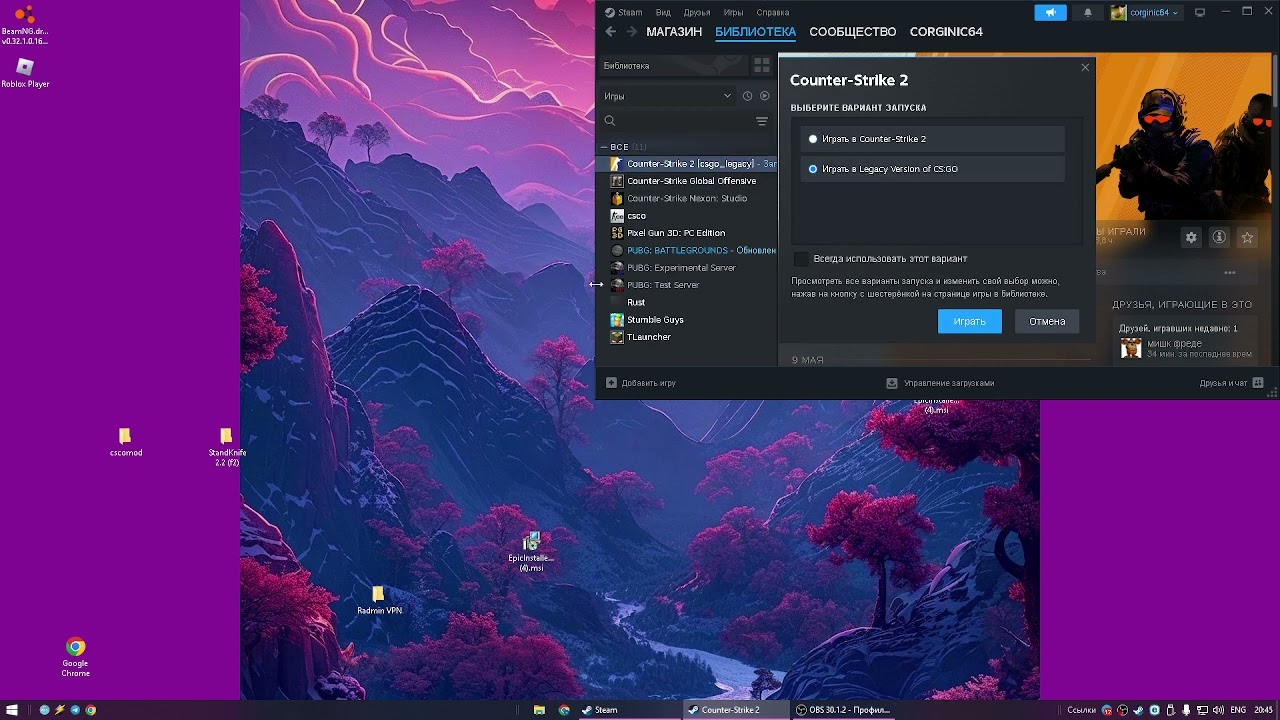Select TLauncher in library list
The image size is (1280, 720).
[x=688, y=337]
